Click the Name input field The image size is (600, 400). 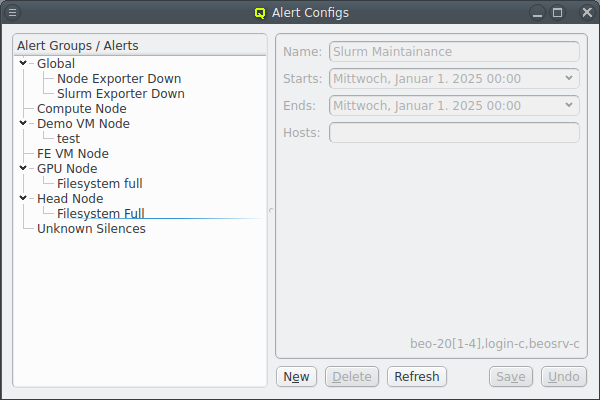point(454,51)
